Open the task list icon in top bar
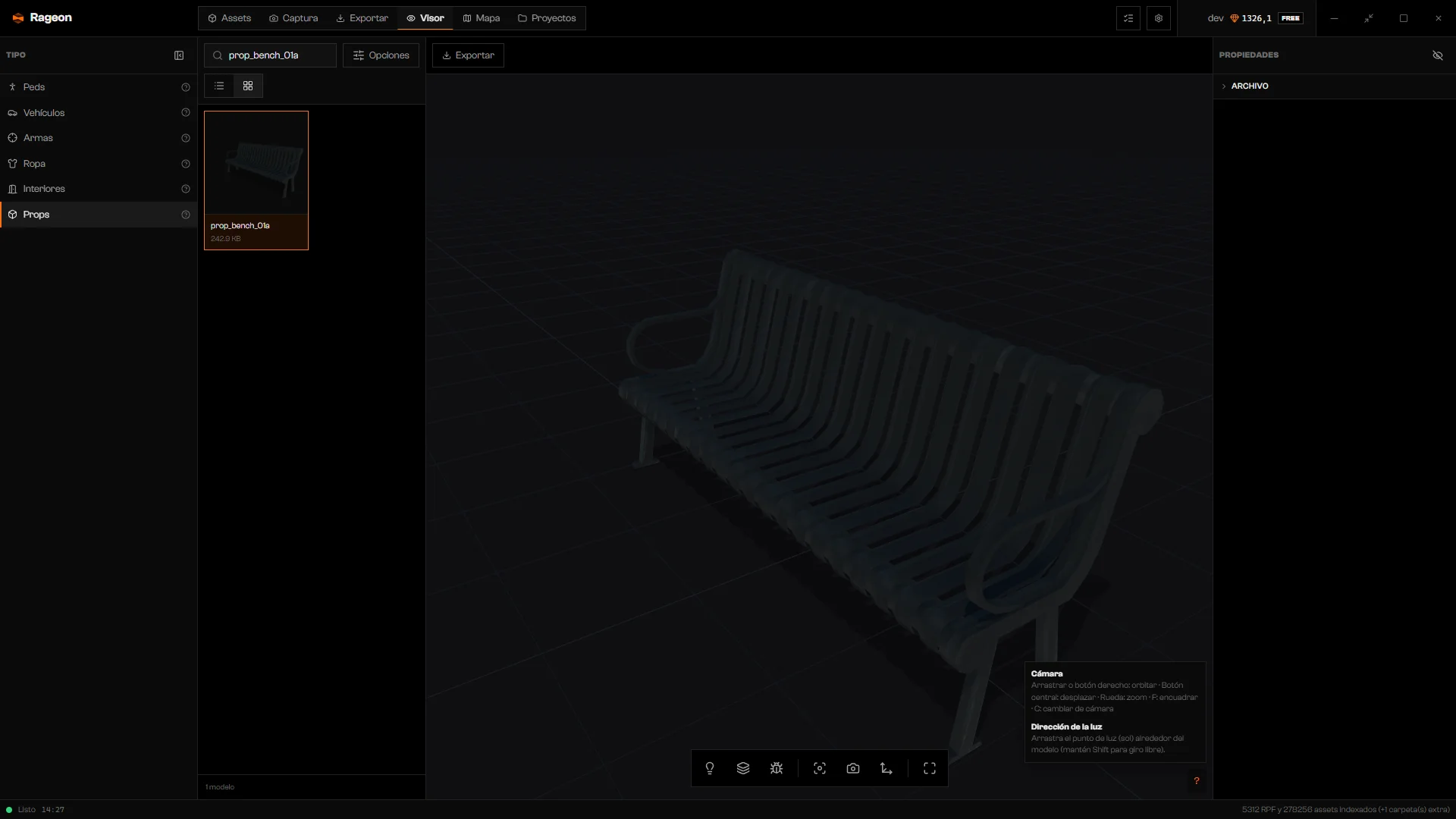The width and height of the screenshot is (1456, 819). 1128,18
